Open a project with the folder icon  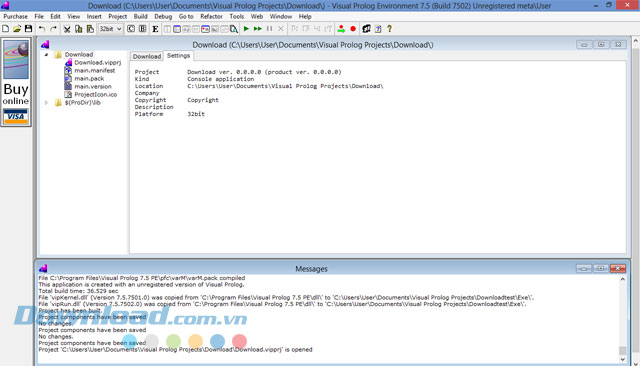coord(17,29)
